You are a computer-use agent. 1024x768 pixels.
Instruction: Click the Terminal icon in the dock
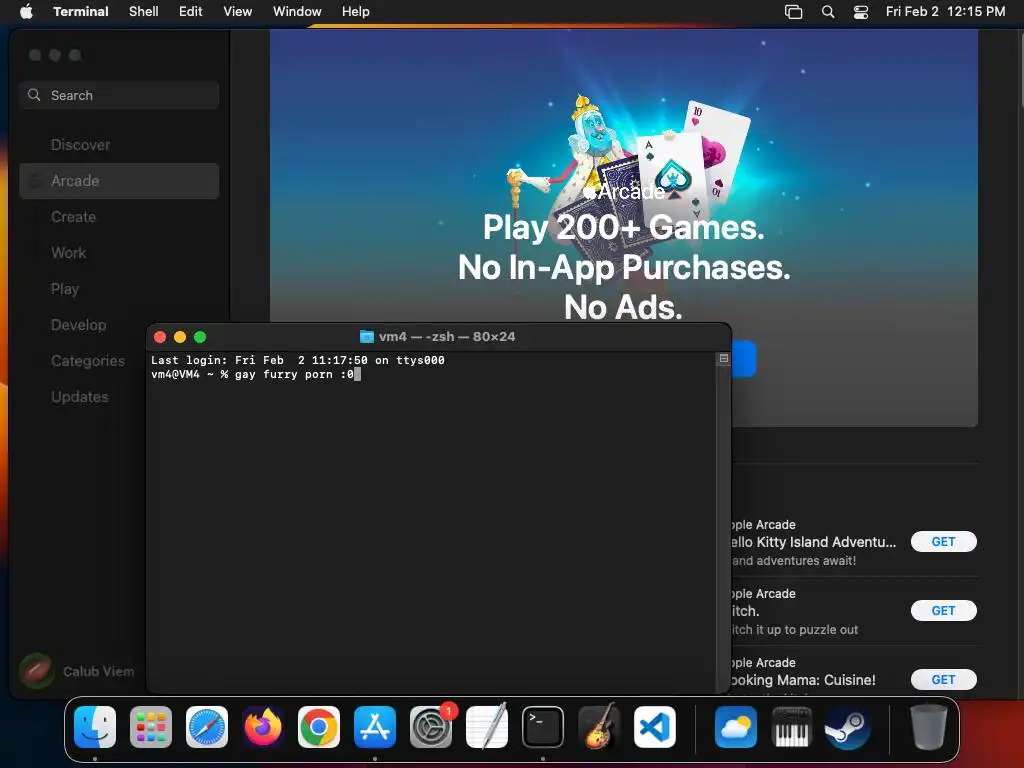[543, 727]
